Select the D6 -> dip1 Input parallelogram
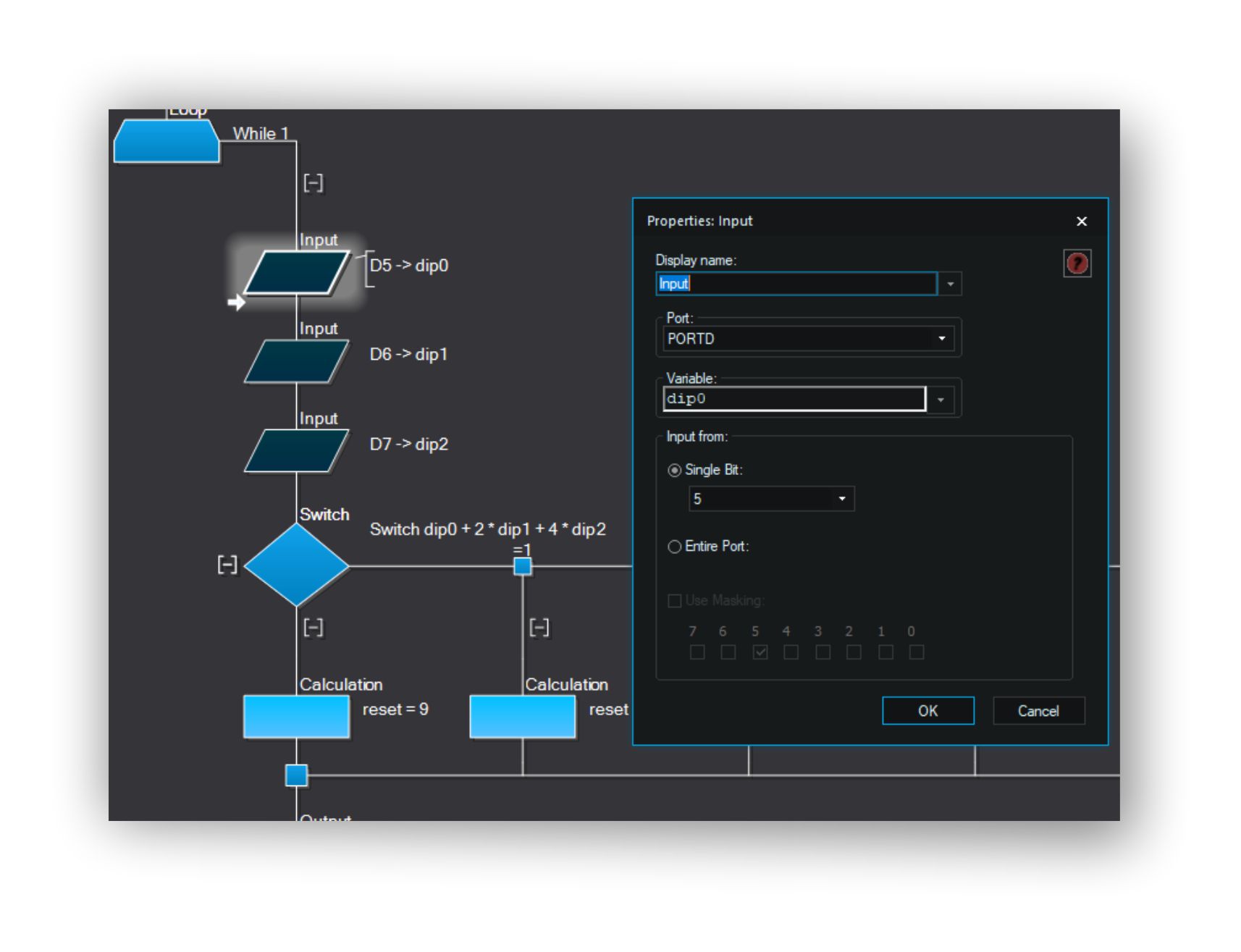Viewport: 1241px width, 952px height. pos(297,361)
